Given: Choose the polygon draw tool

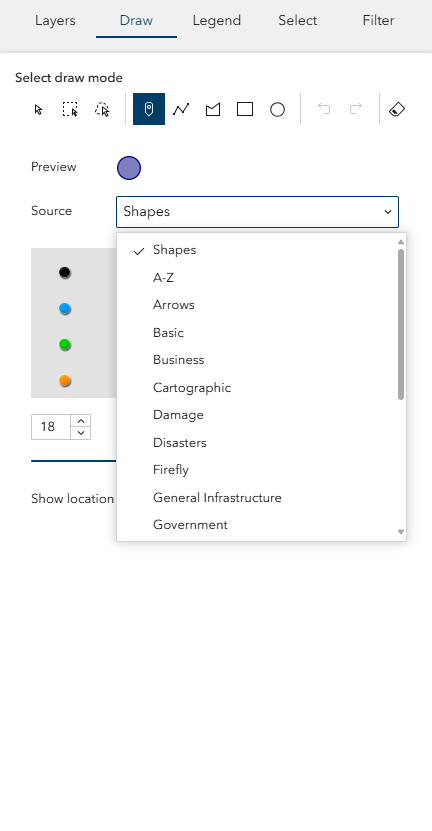Looking at the screenshot, I should (213, 109).
